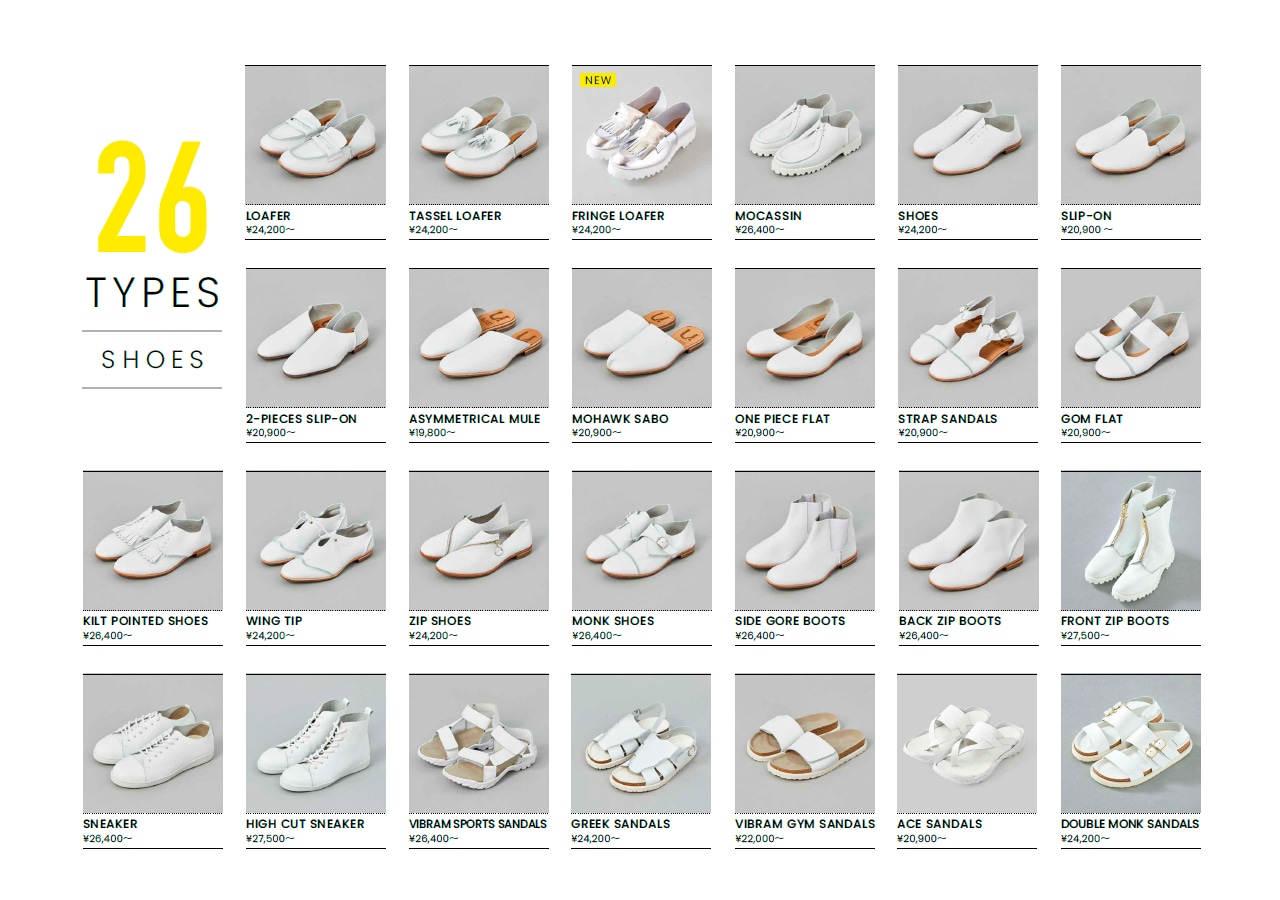
Task: Open the Double Monk Sandals photo
Action: (1131, 743)
